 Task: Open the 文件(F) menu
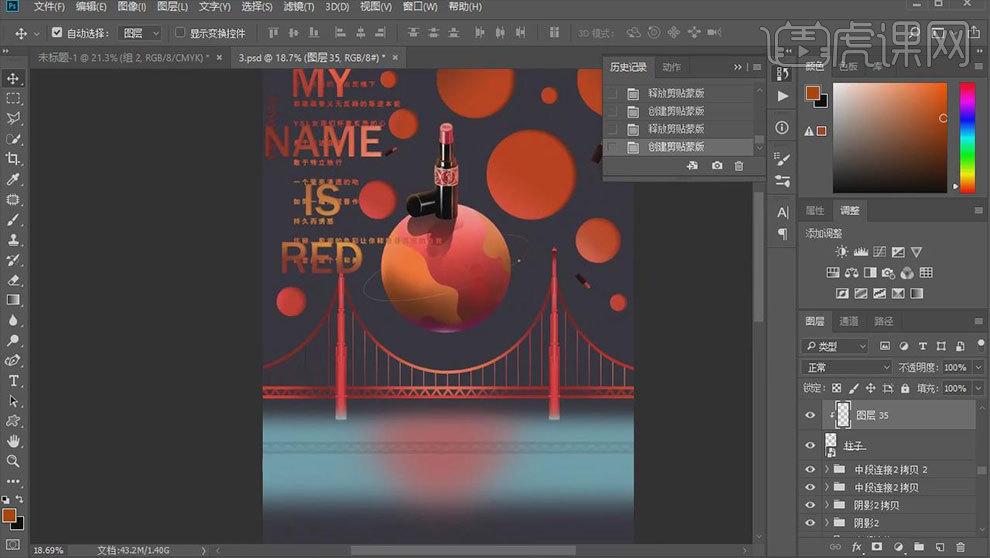[x=49, y=6]
